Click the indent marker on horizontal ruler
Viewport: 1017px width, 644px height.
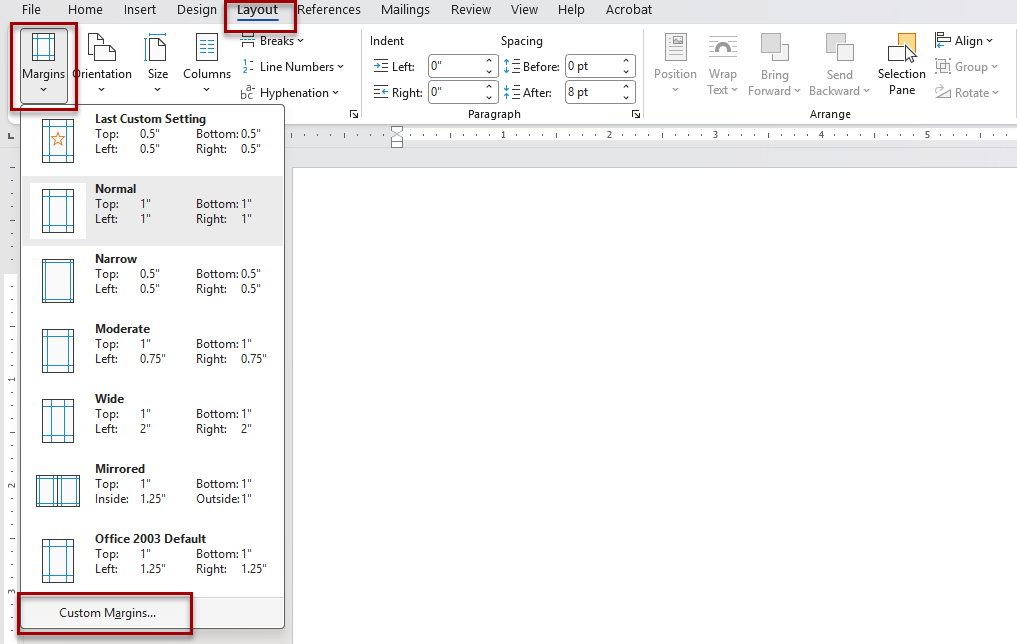point(397,137)
